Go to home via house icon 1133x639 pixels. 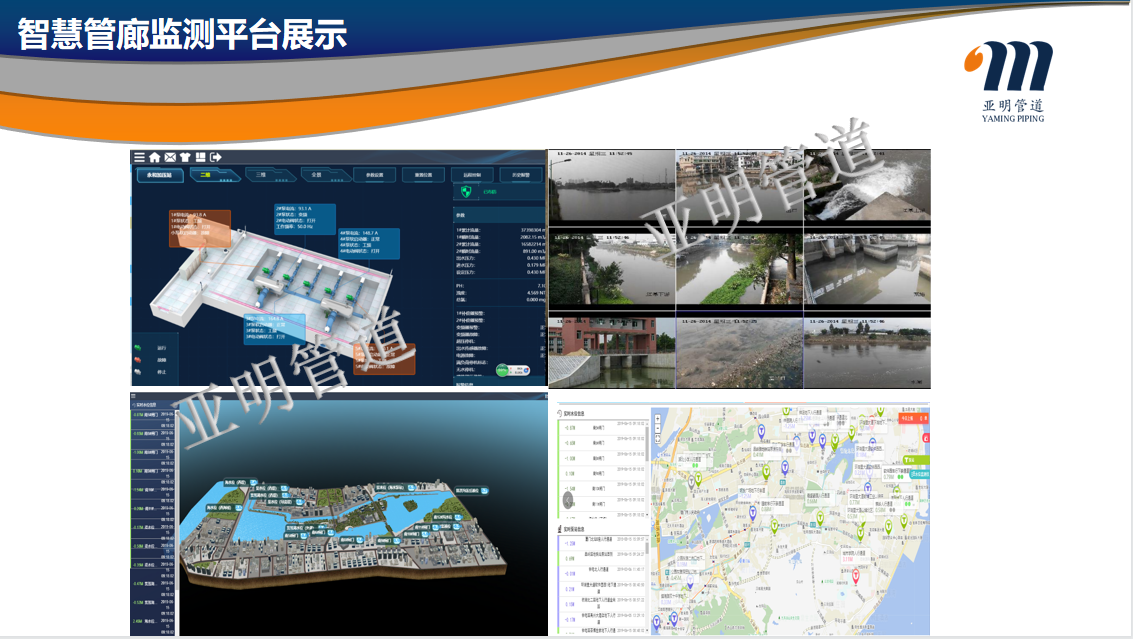pyautogui.click(x=155, y=157)
